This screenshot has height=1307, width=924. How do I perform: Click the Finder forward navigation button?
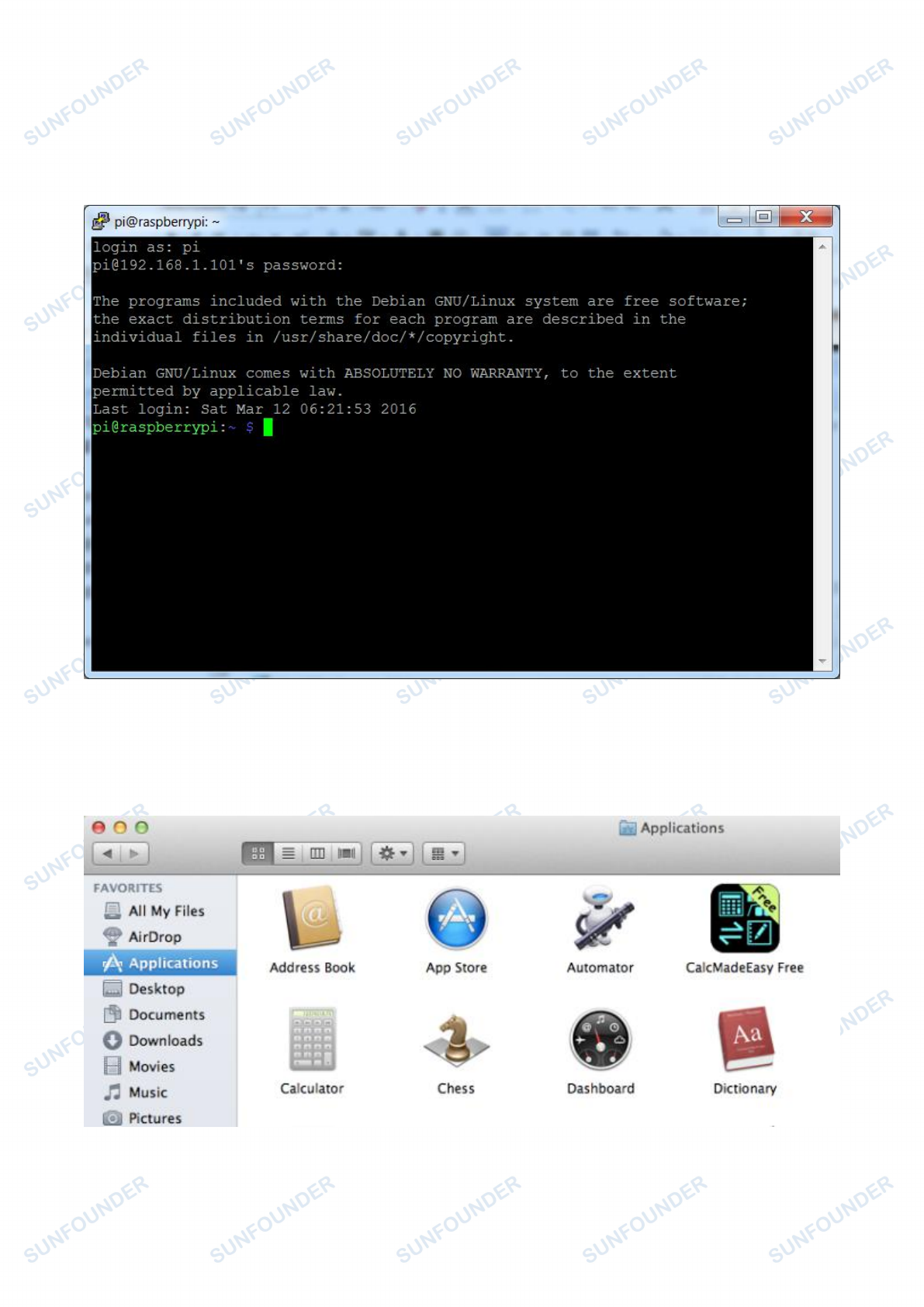tap(135, 854)
